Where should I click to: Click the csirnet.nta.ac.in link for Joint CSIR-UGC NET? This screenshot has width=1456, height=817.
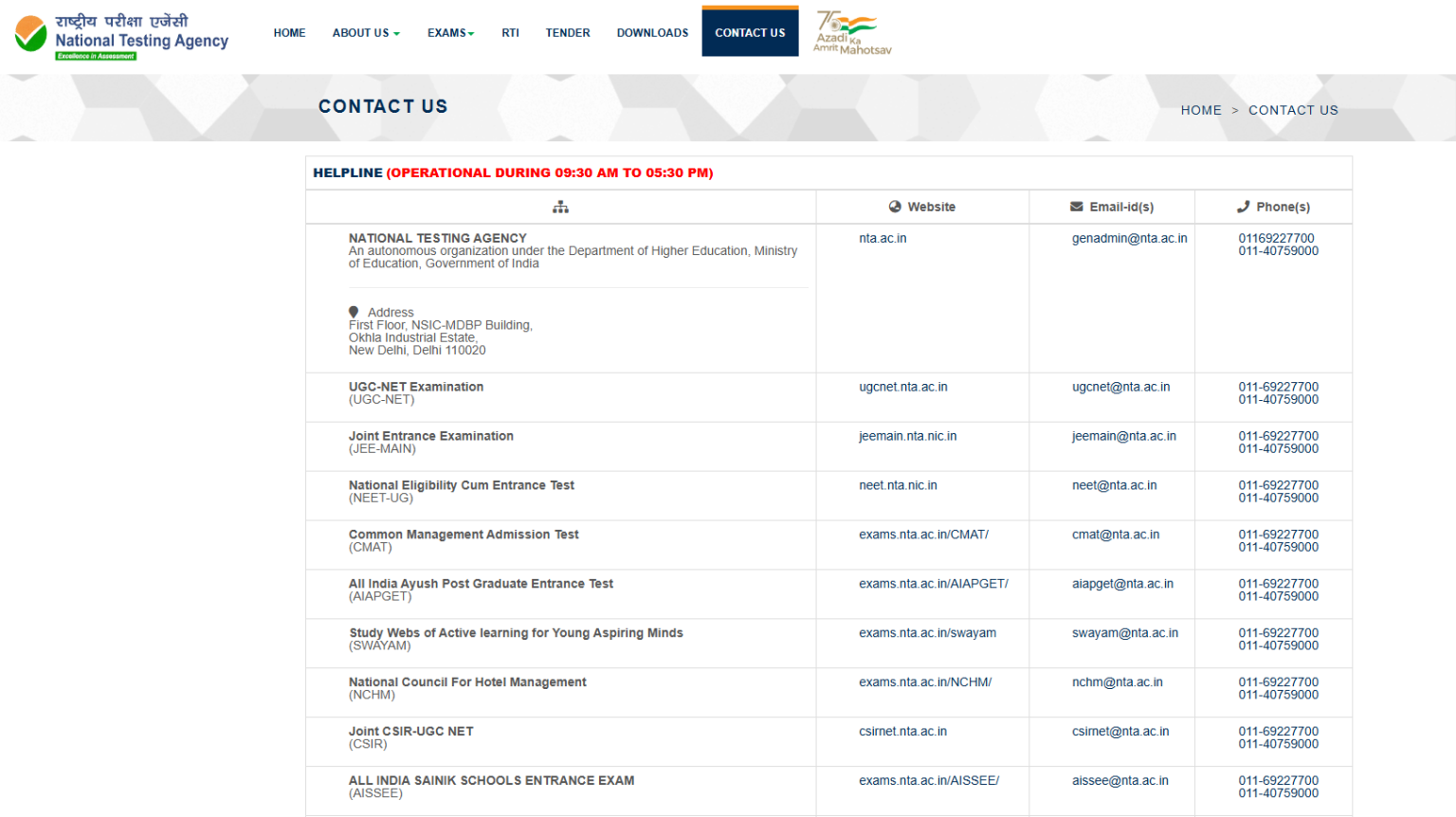coord(902,731)
